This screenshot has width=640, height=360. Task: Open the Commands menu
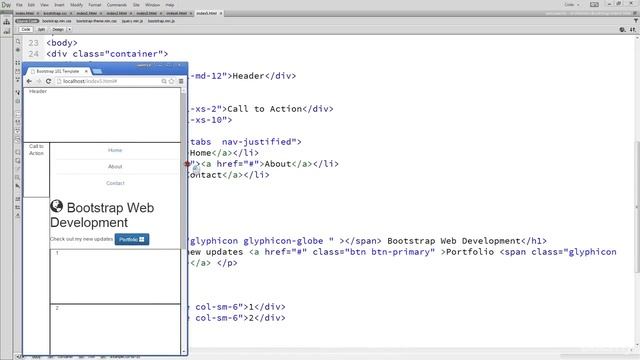116,5
